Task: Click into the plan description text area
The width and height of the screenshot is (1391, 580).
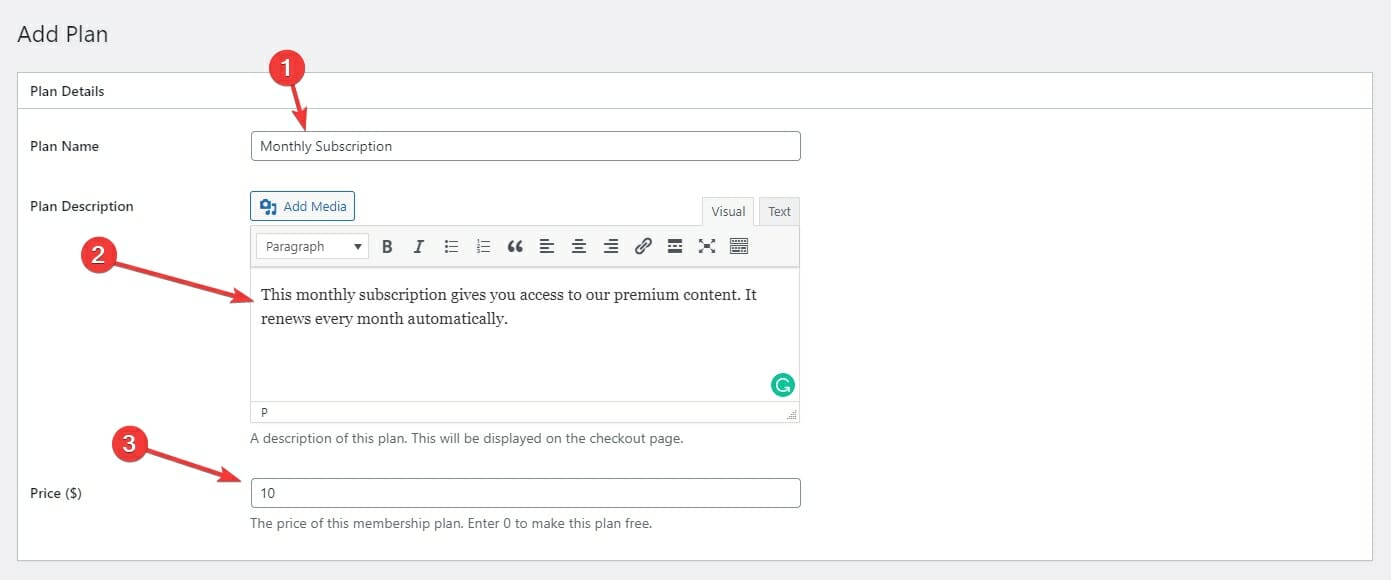Action: pos(525,335)
